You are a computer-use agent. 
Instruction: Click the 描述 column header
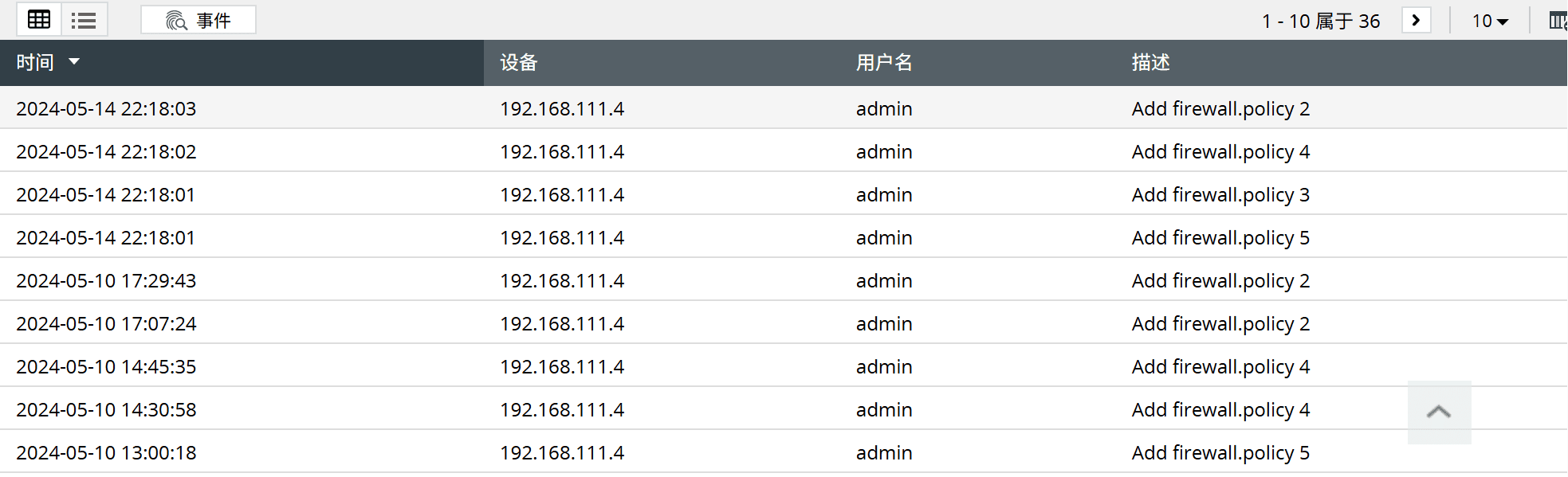tap(1150, 63)
